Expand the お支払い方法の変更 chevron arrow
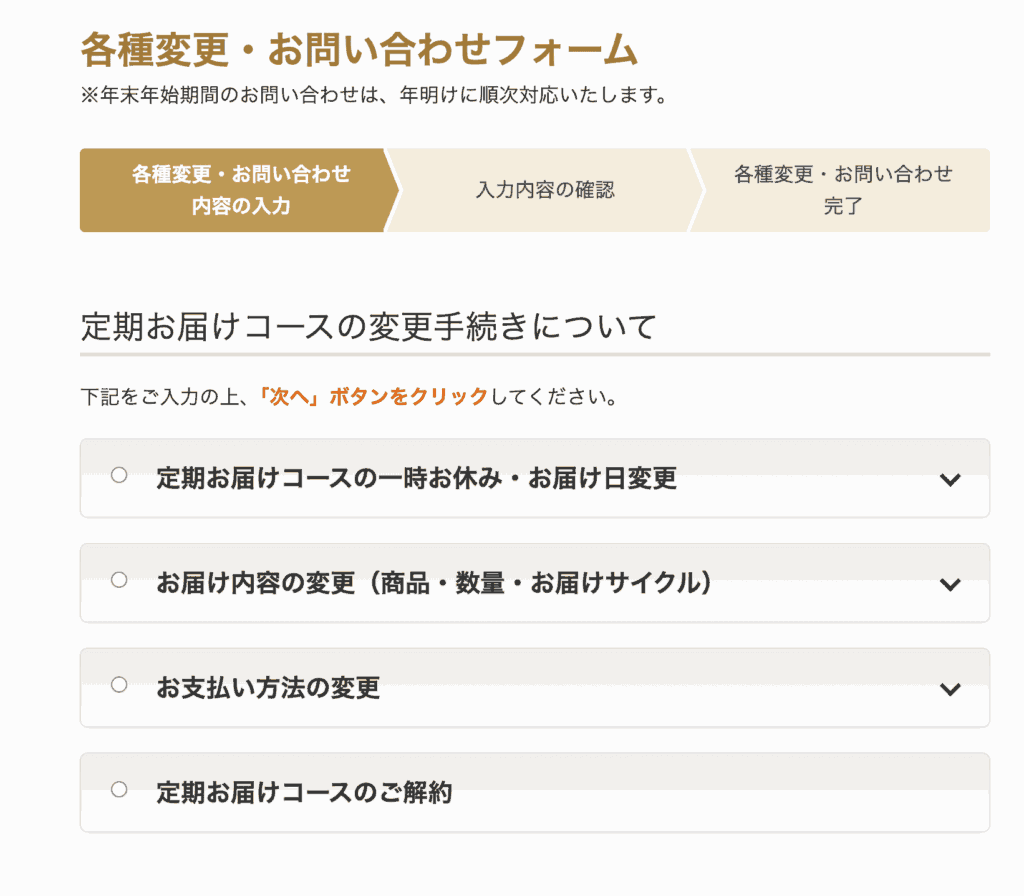The height and width of the screenshot is (896, 1024). coord(950,688)
